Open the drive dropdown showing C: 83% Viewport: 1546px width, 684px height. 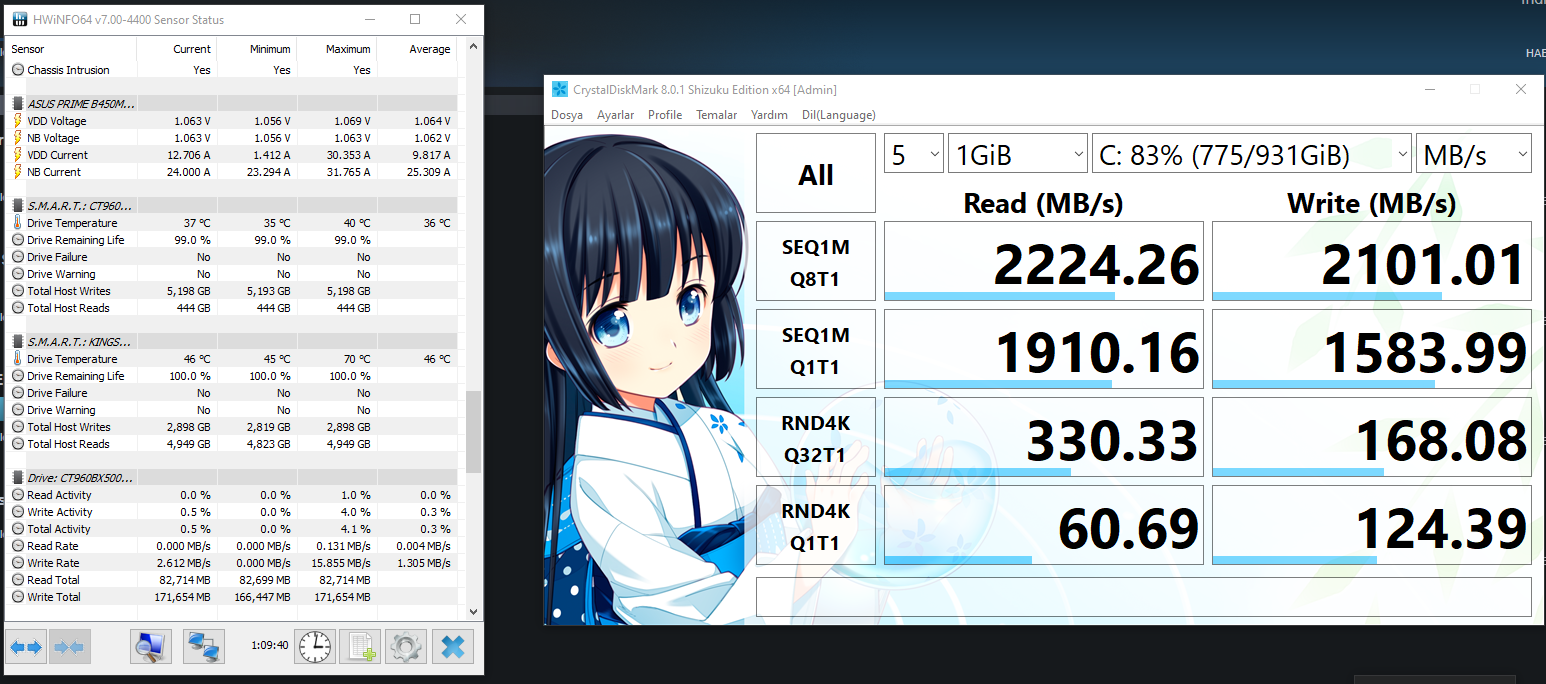pos(1251,155)
